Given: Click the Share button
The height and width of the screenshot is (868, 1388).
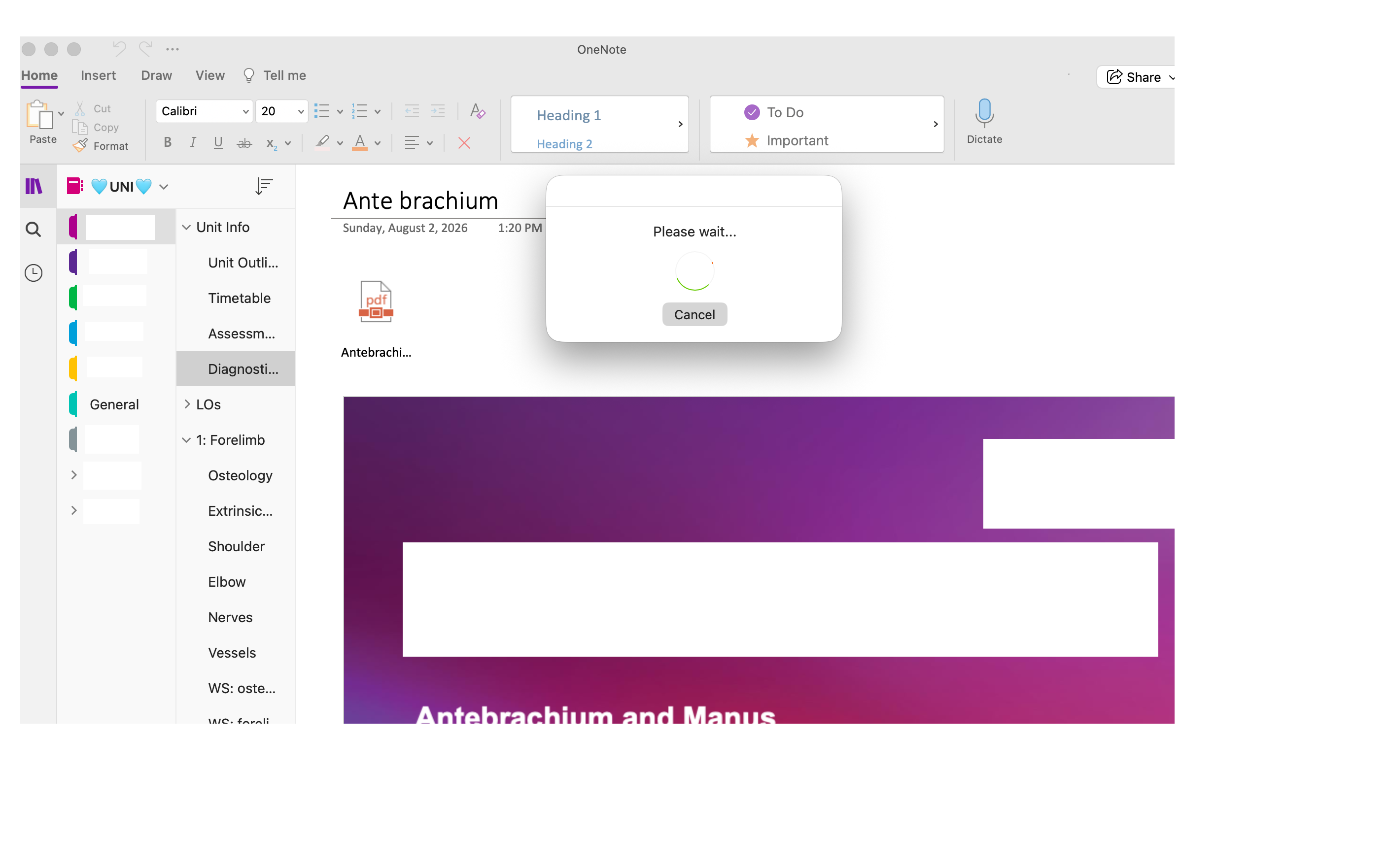Looking at the screenshot, I should 1136,77.
